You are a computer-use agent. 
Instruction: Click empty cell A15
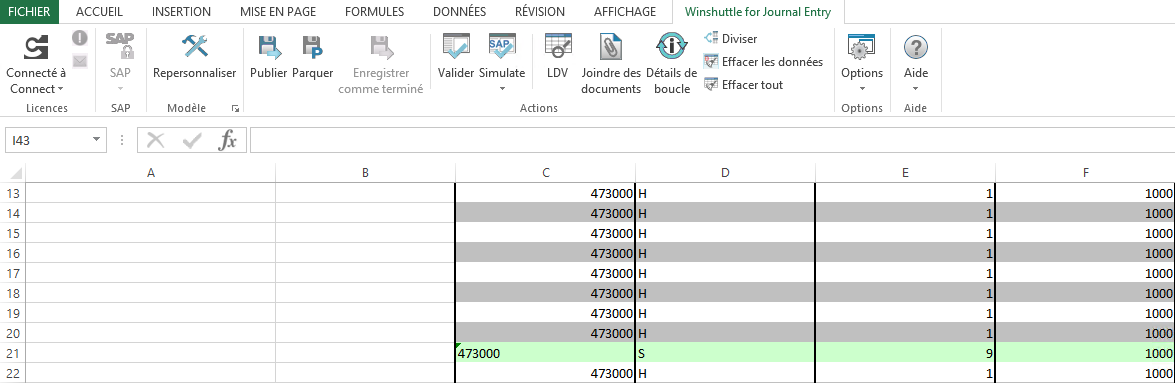pyautogui.click(x=151, y=233)
